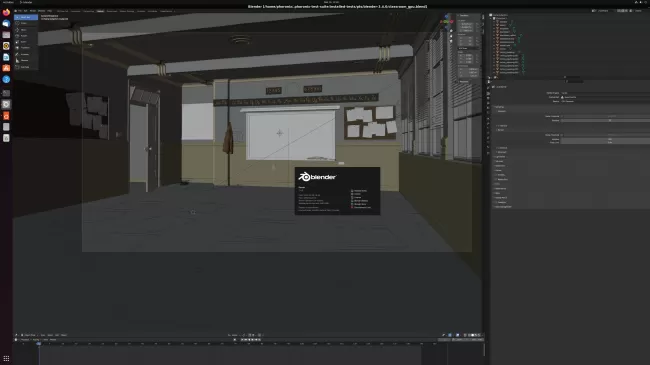The width and height of the screenshot is (650, 365).
Task: Open the File menu
Action: coord(19,11)
